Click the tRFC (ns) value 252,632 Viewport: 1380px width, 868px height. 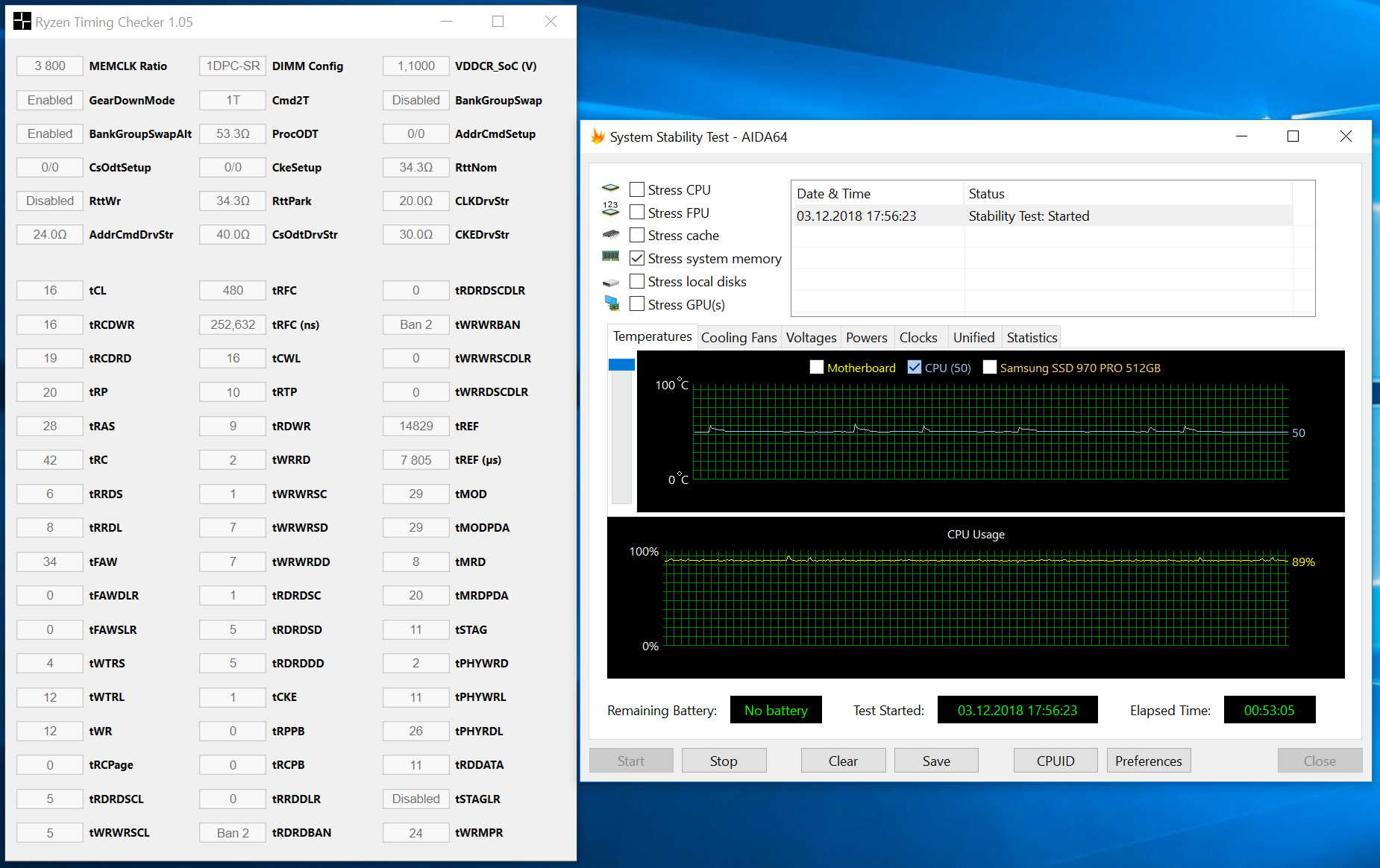coord(233,324)
